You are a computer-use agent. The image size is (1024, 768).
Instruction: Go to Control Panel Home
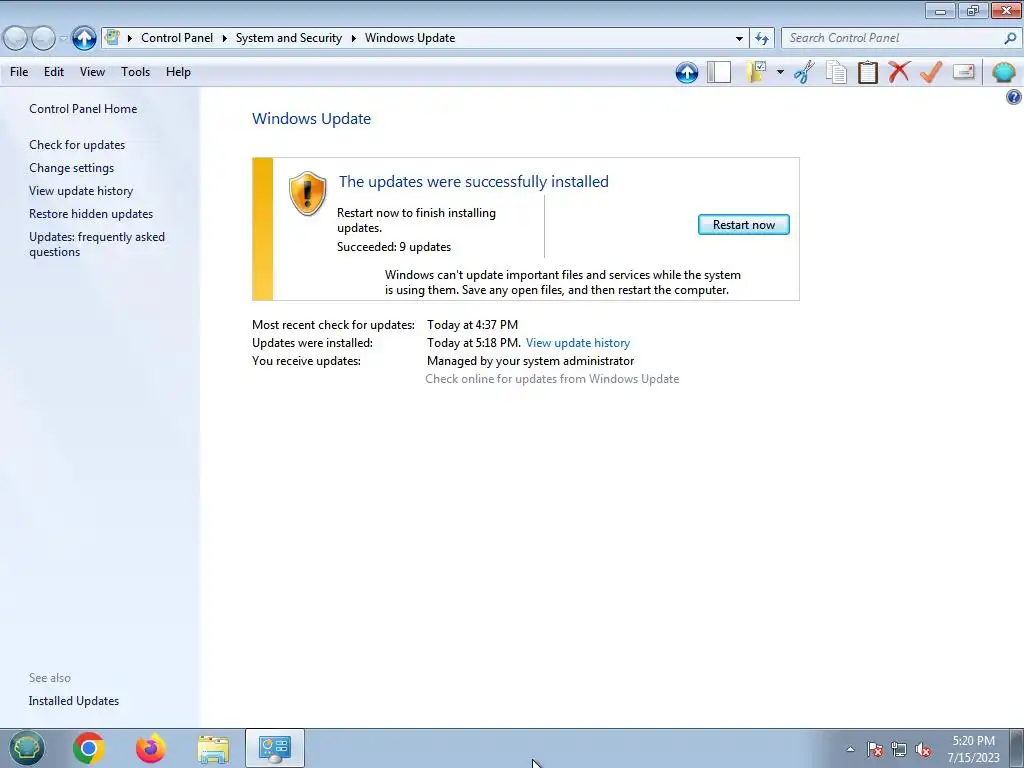[83, 109]
